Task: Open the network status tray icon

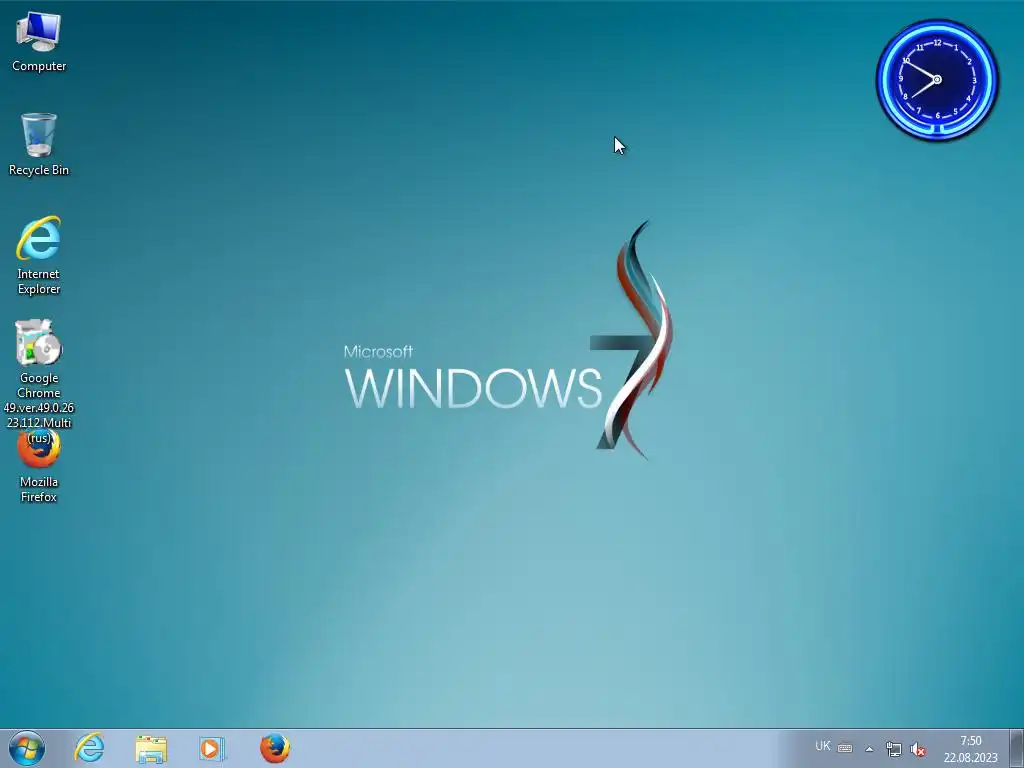Action: point(893,749)
